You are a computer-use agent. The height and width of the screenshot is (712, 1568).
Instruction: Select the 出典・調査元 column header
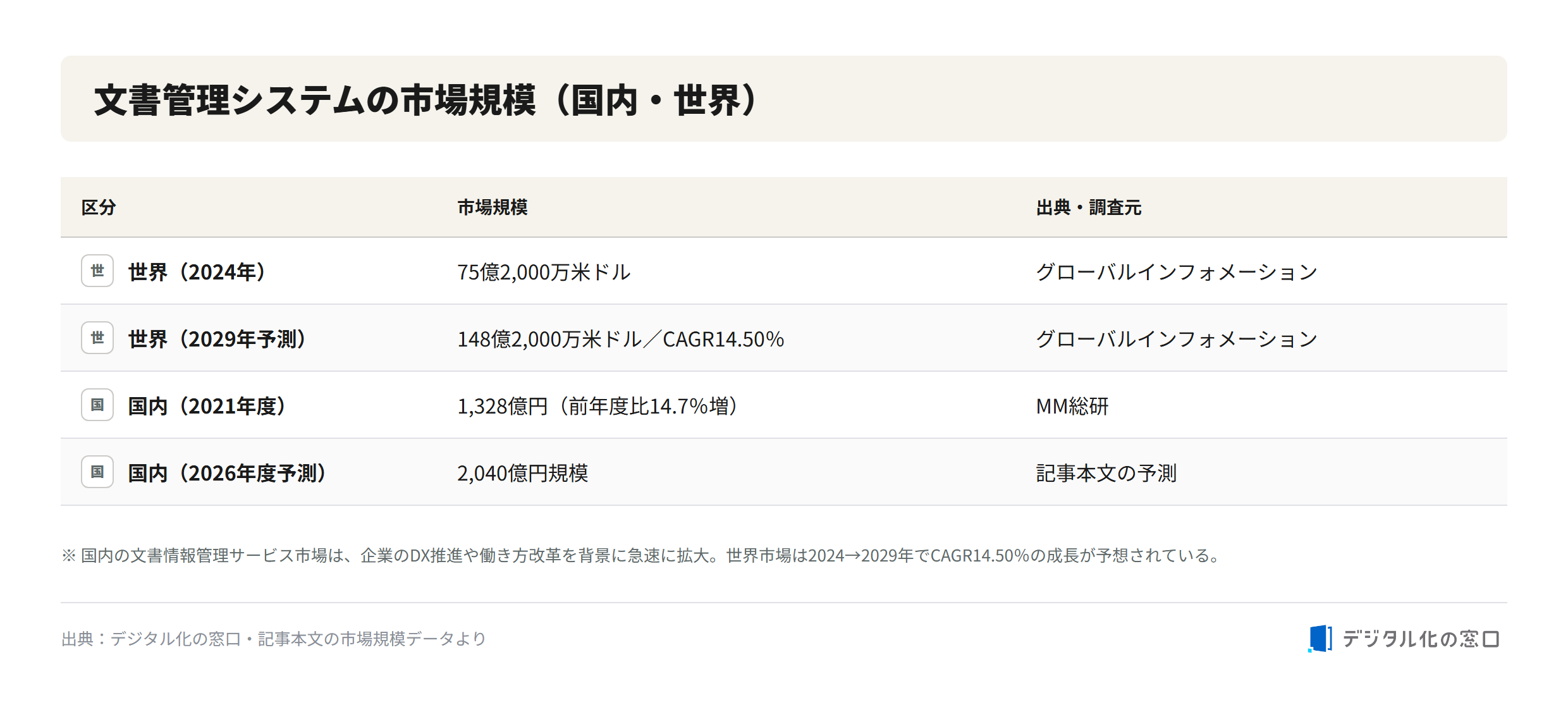point(1089,207)
